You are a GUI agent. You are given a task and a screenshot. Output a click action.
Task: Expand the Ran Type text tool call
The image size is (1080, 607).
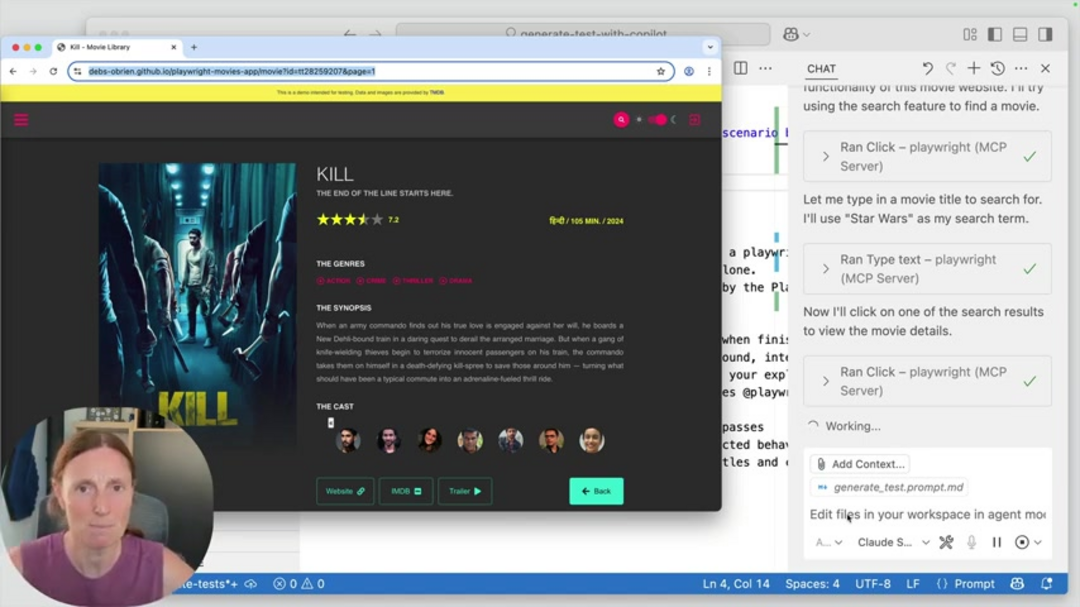point(826,269)
